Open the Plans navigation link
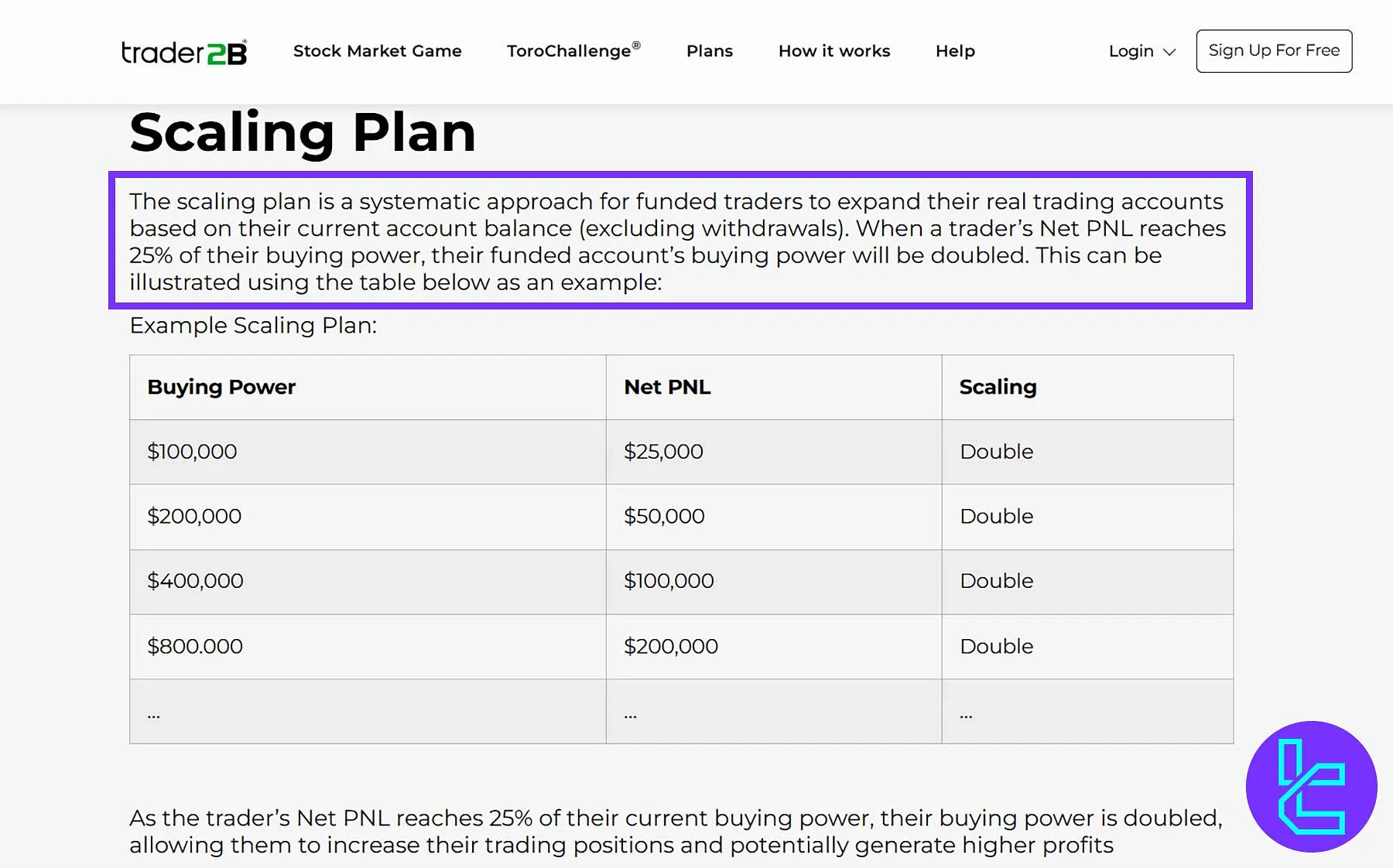1393x868 pixels. click(x=709, y=51)
